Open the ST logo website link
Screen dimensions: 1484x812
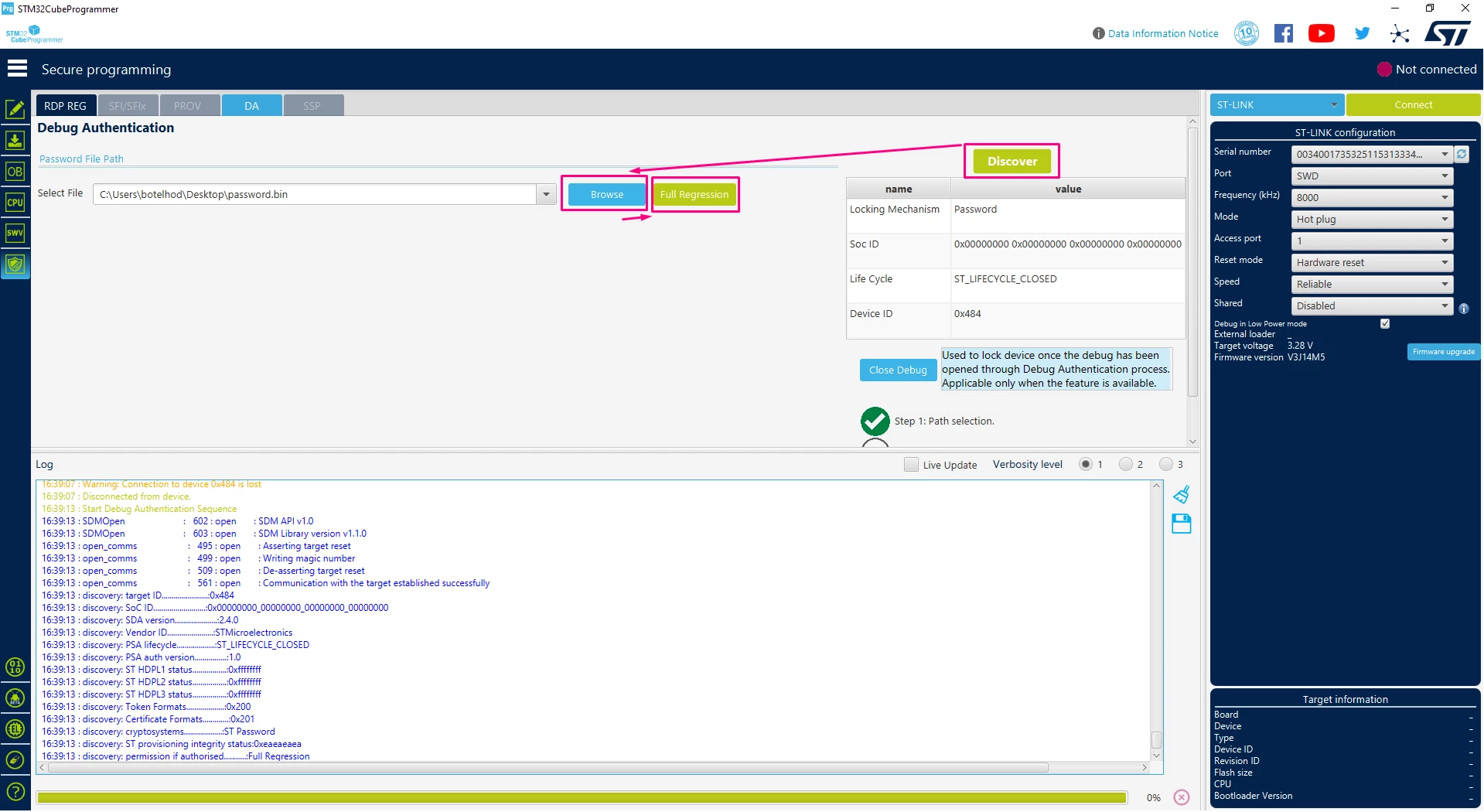click(1448, 33)
